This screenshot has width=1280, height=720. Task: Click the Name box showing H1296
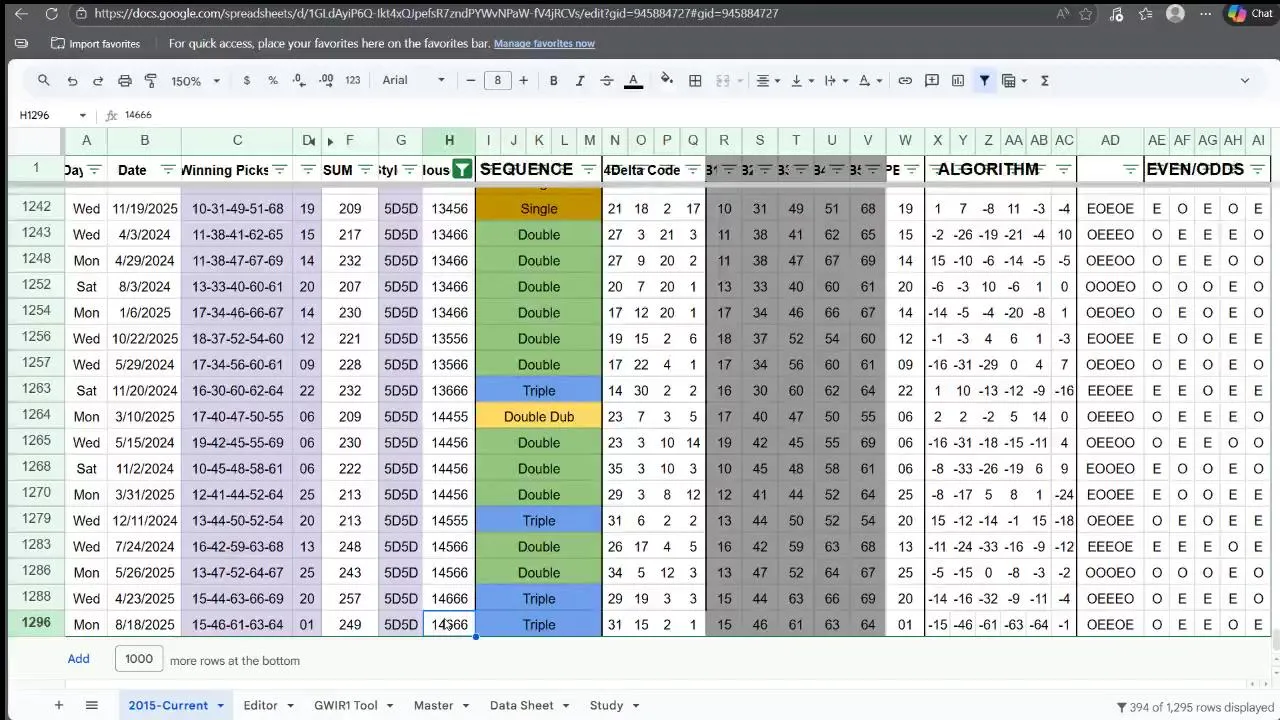[x=52, y=115]
